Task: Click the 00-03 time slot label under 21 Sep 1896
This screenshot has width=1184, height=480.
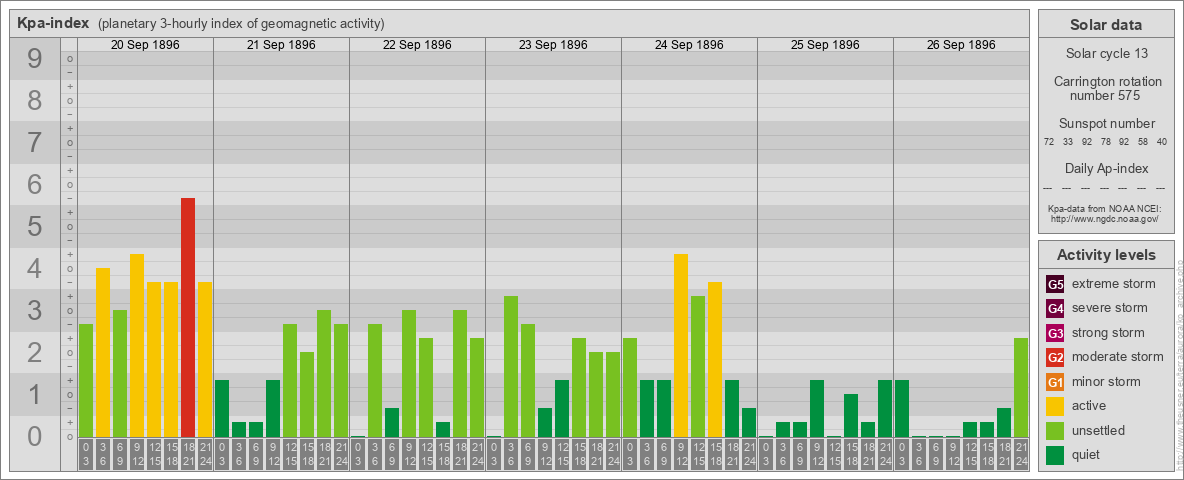Action: pos(222,454)
